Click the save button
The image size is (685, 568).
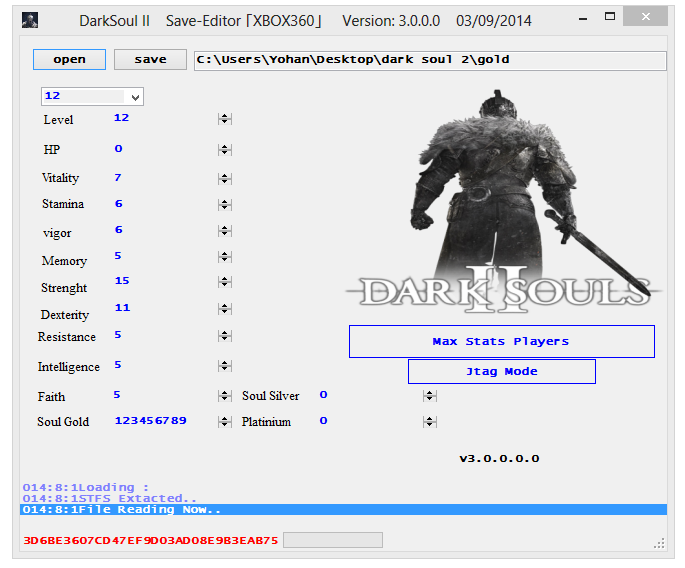click(x=150, y=60)
